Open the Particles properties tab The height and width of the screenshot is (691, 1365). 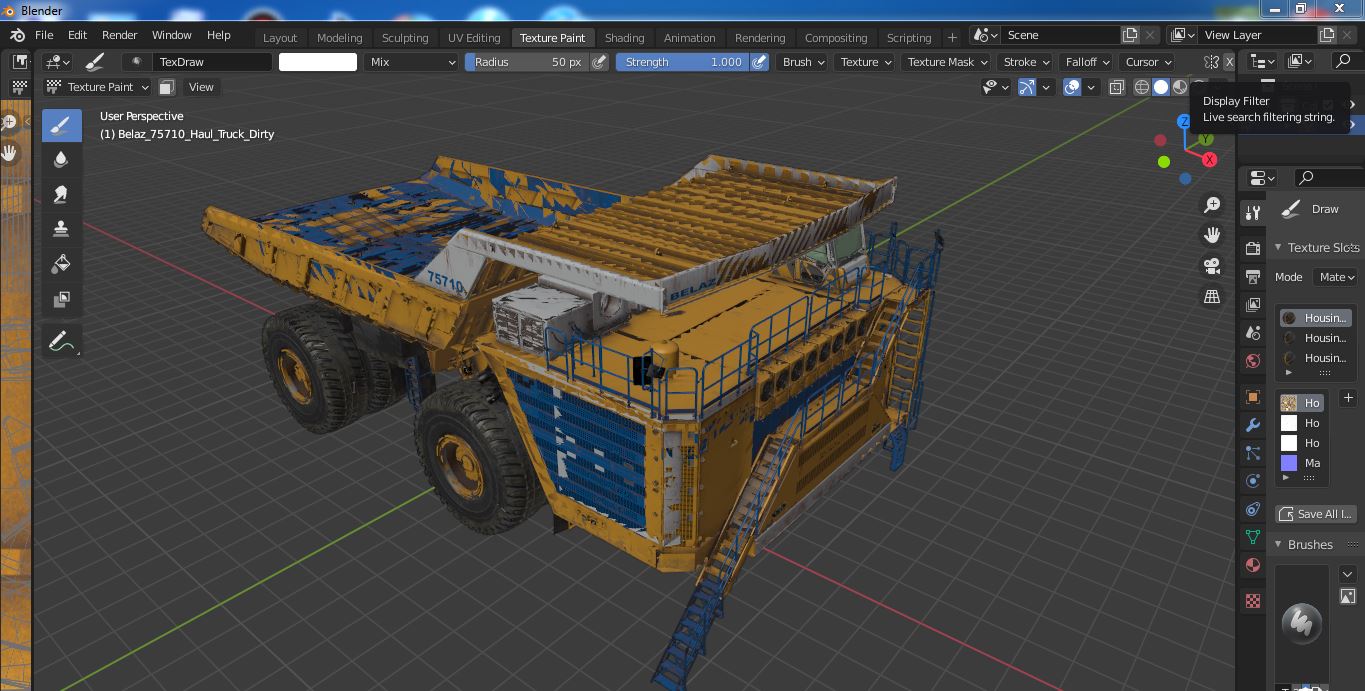click(1252, 453)
